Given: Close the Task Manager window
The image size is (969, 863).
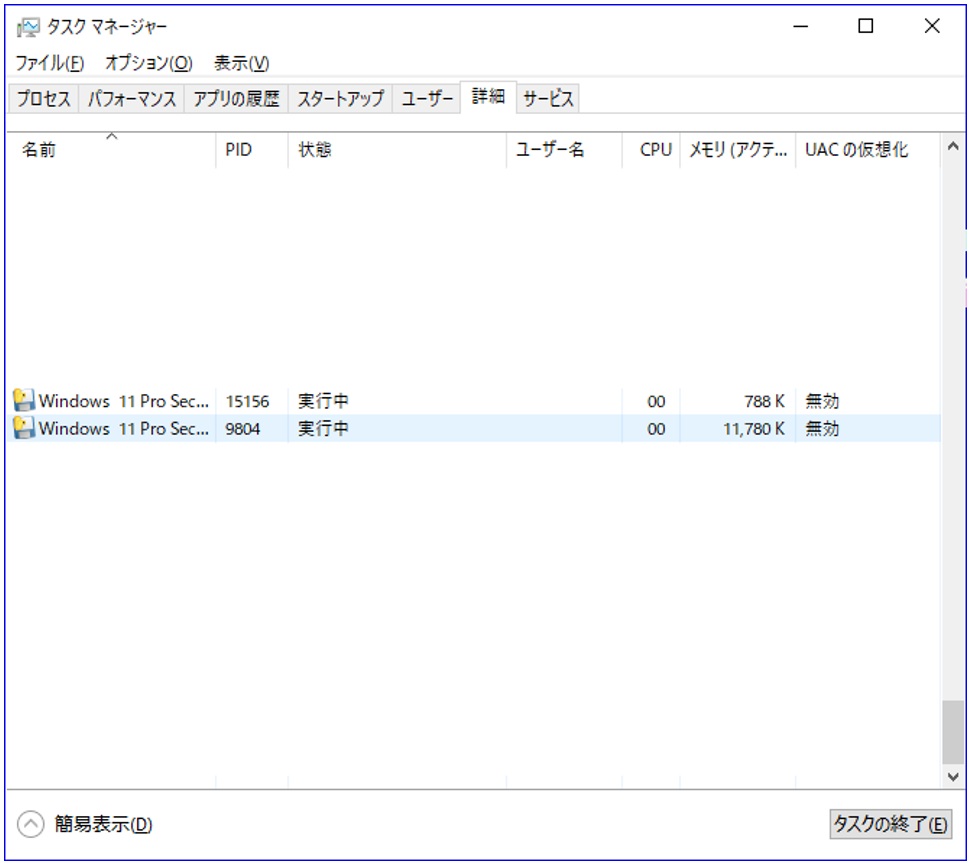Looking at the screenshot, I should point(932,26).
